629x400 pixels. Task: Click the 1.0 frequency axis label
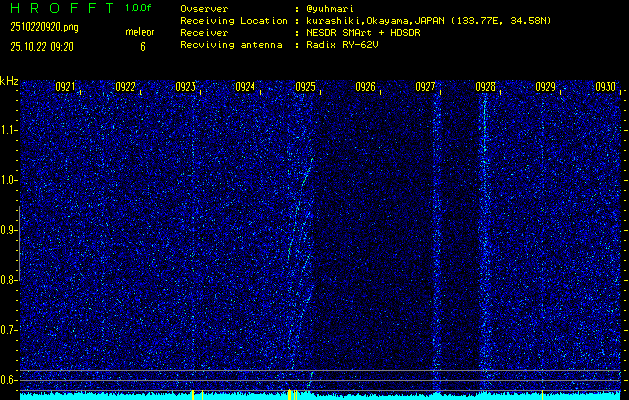pos(7,180)
